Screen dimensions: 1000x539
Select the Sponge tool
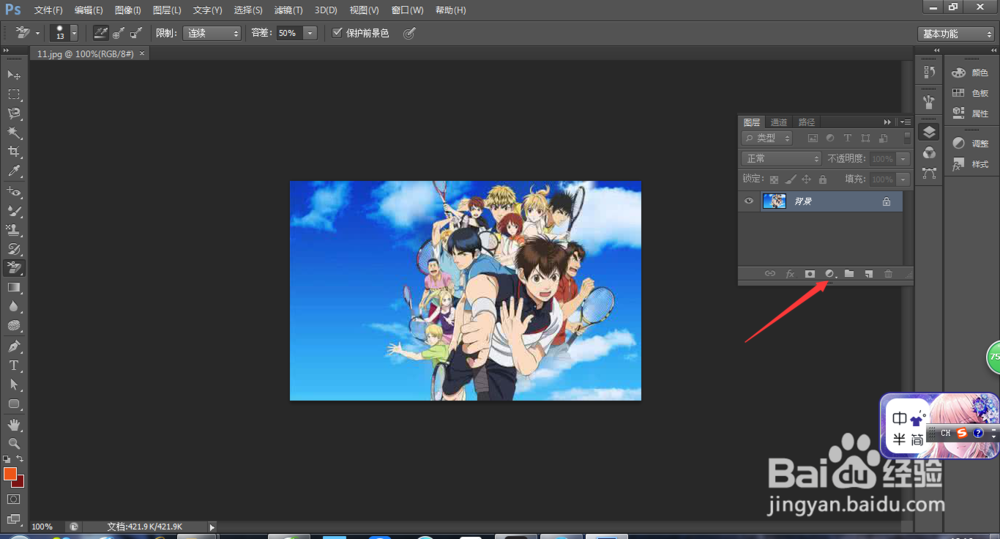13,326
